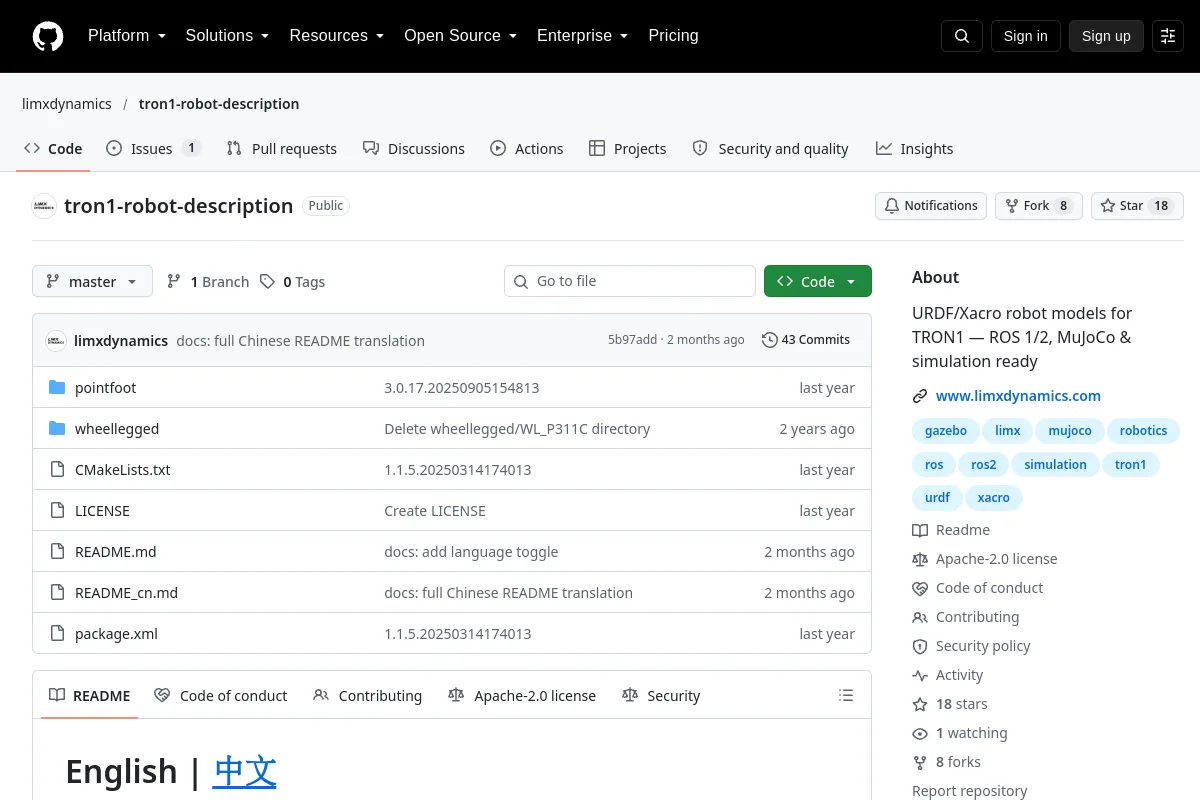Click the branch icon next to 1 Branch

click(x=174, y=282)
